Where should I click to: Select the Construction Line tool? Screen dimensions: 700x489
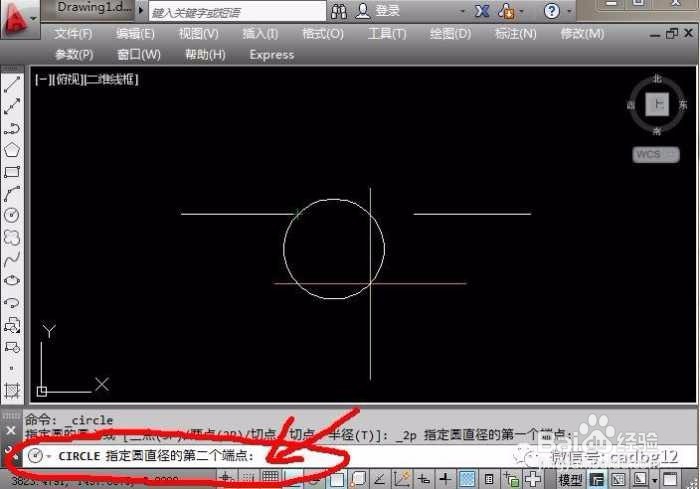pos(12,106)
